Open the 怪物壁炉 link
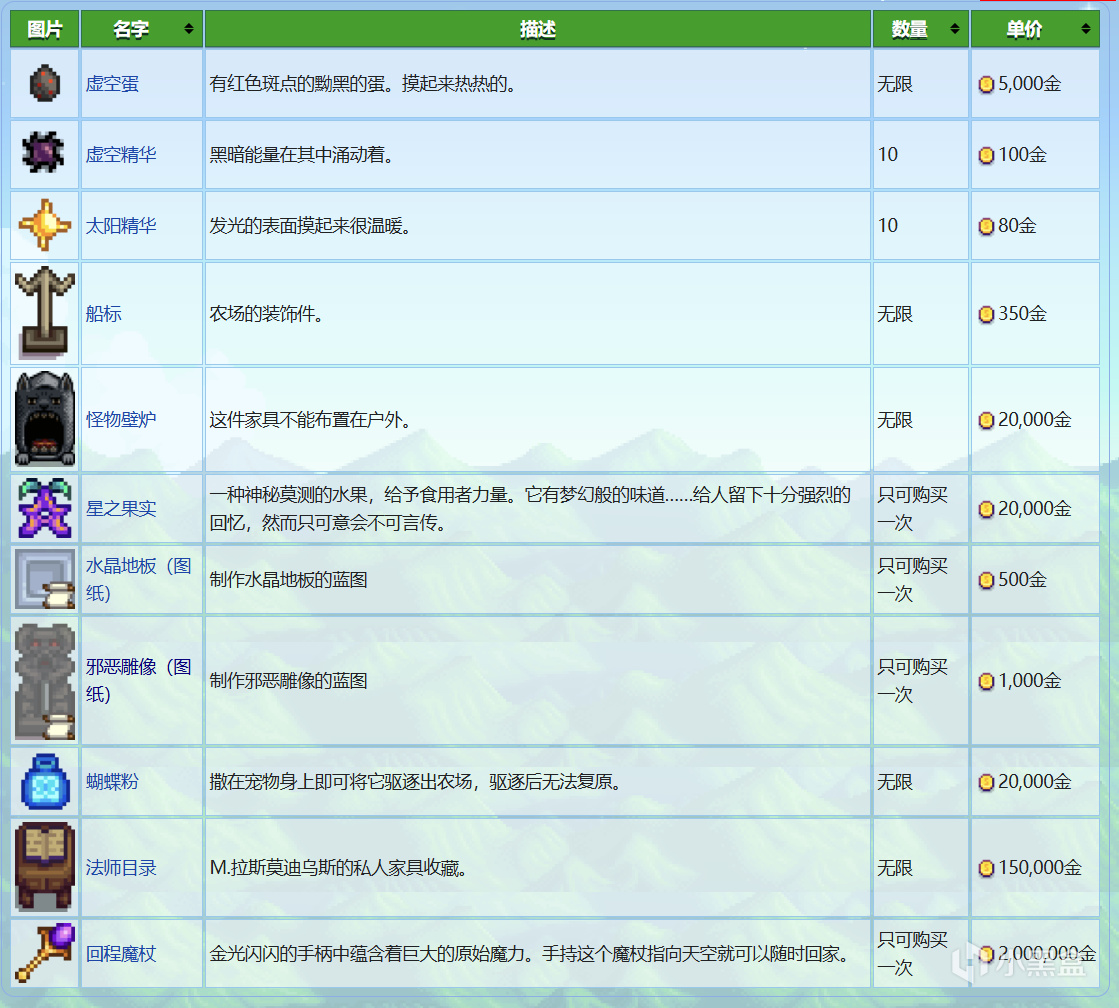Screen dimensions: 1119x1008 coord(121,419)
